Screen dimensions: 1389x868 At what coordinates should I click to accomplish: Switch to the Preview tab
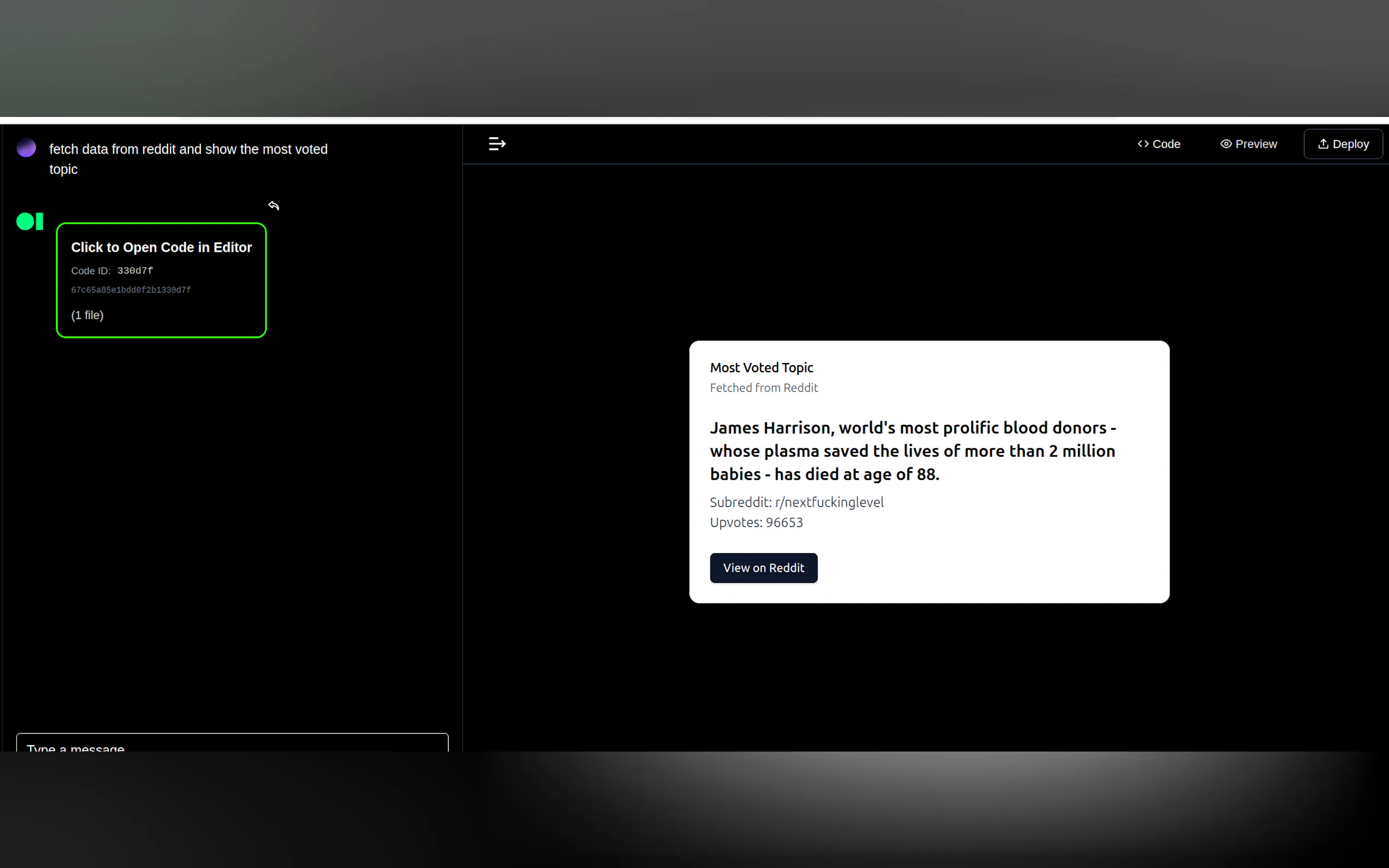coord(1248,144)
